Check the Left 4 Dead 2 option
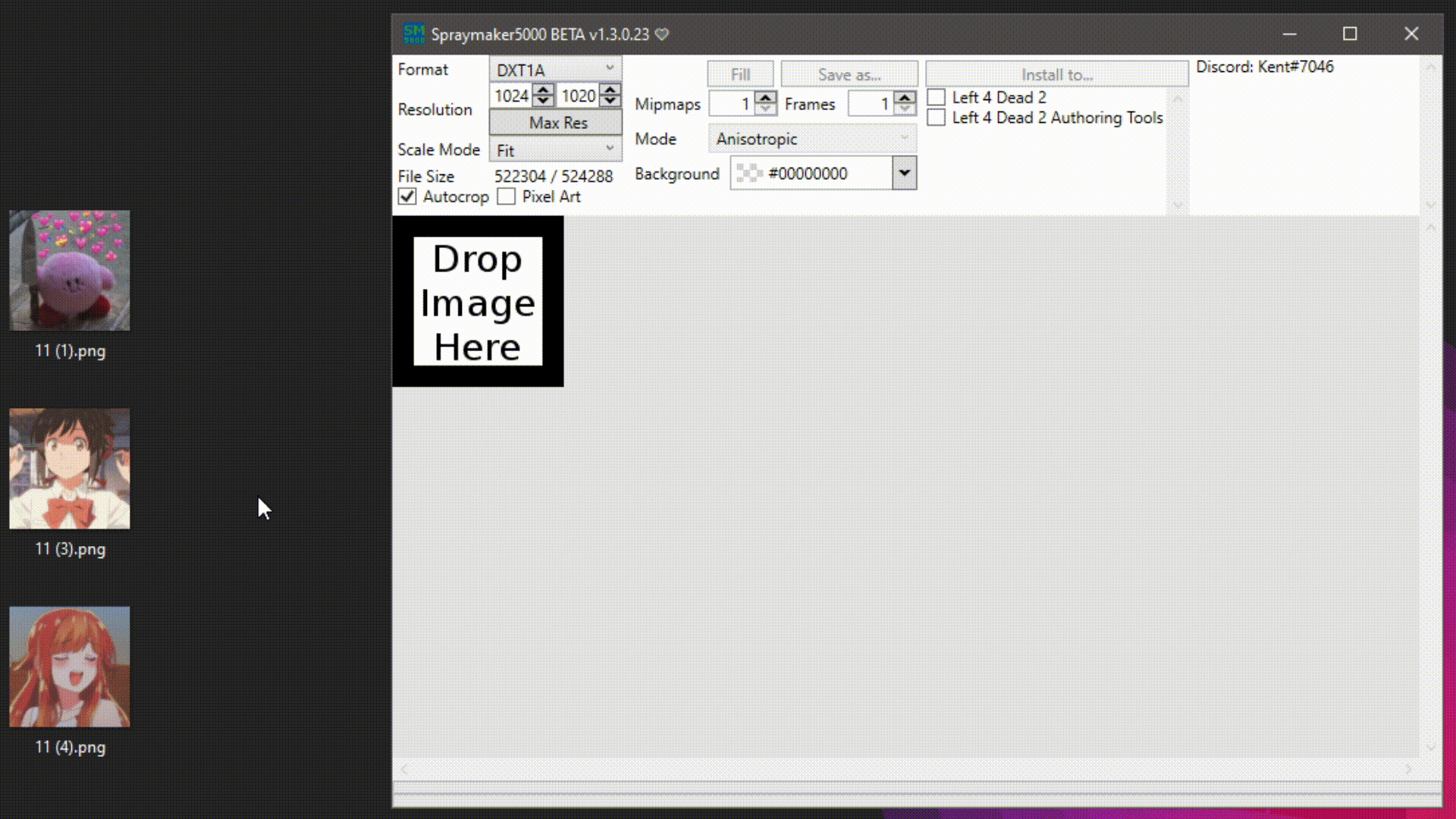The width and height of the screenshot is (1456, 819). point(937,97)
